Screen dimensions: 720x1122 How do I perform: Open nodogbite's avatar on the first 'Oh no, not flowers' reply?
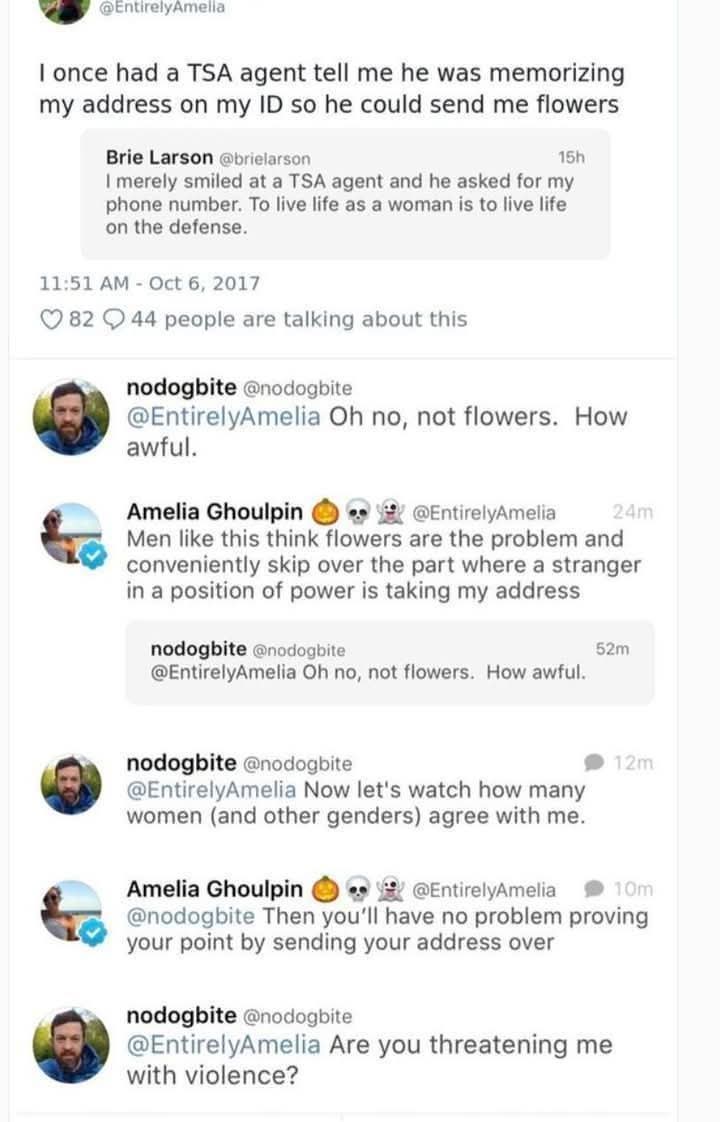(69, 416)
